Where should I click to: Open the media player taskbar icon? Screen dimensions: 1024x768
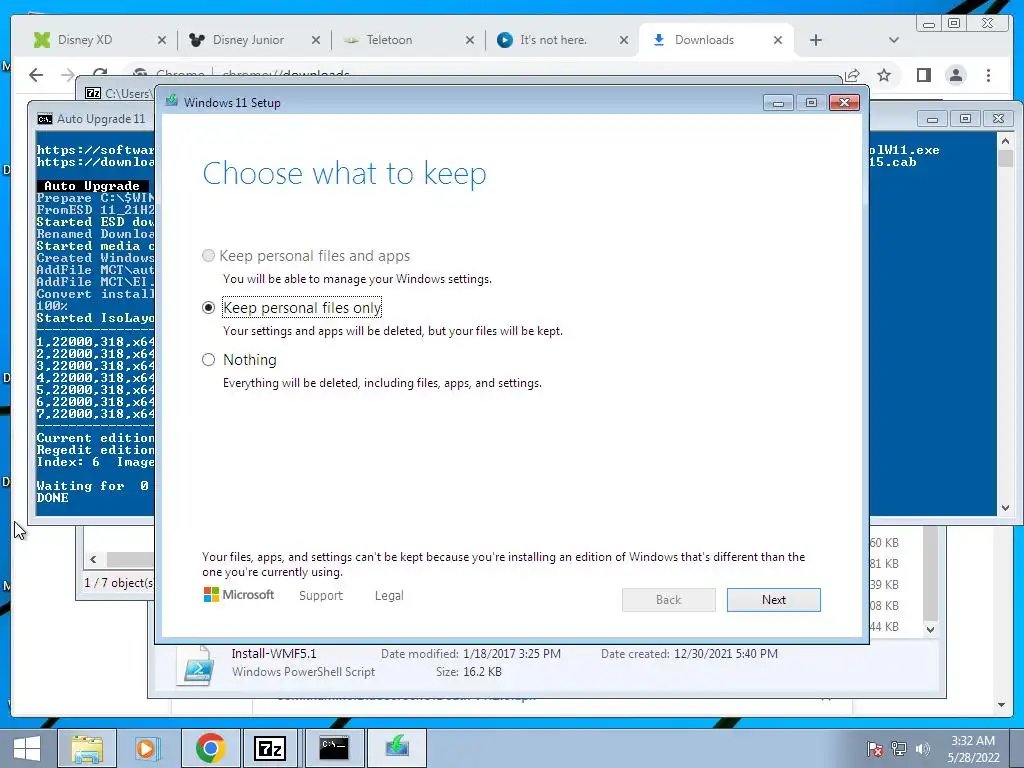[x=148, y=748]
